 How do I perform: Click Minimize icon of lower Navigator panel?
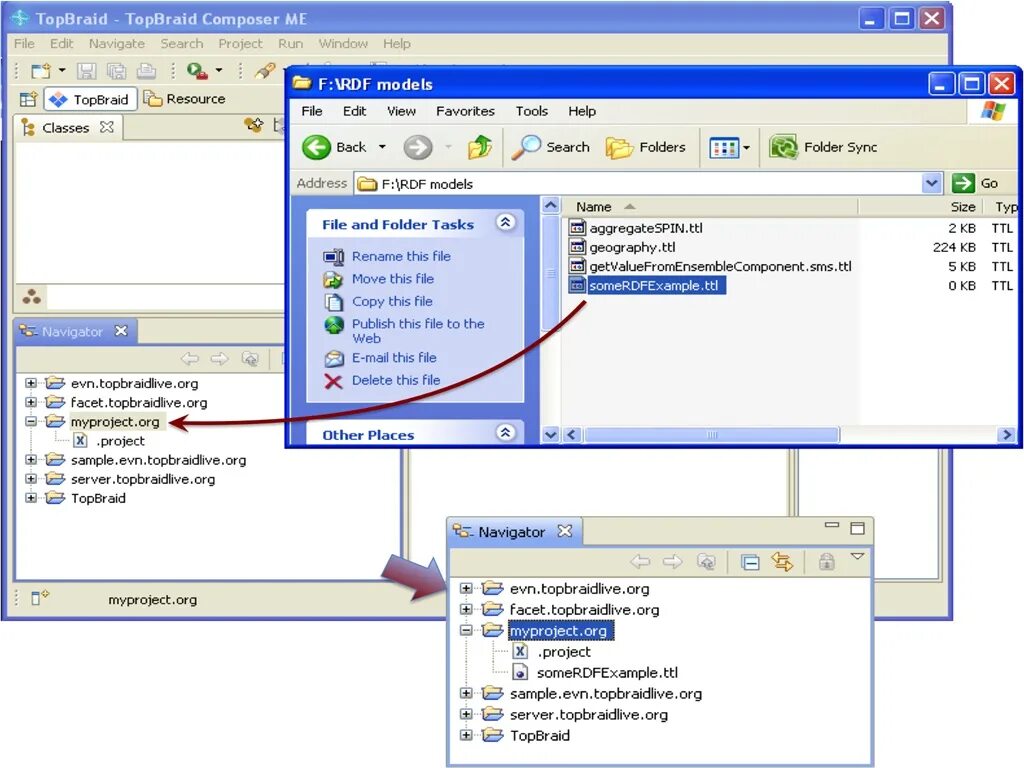click(831, 525)
